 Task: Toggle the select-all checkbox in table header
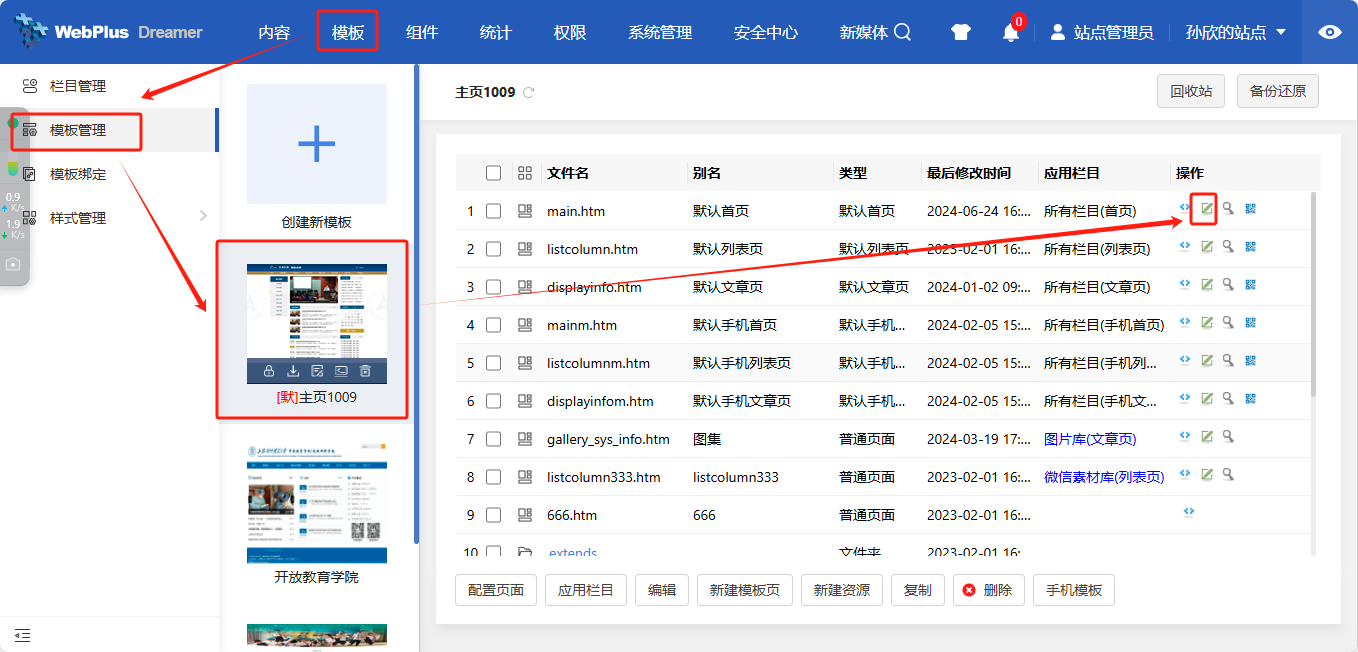coord(493,173)
